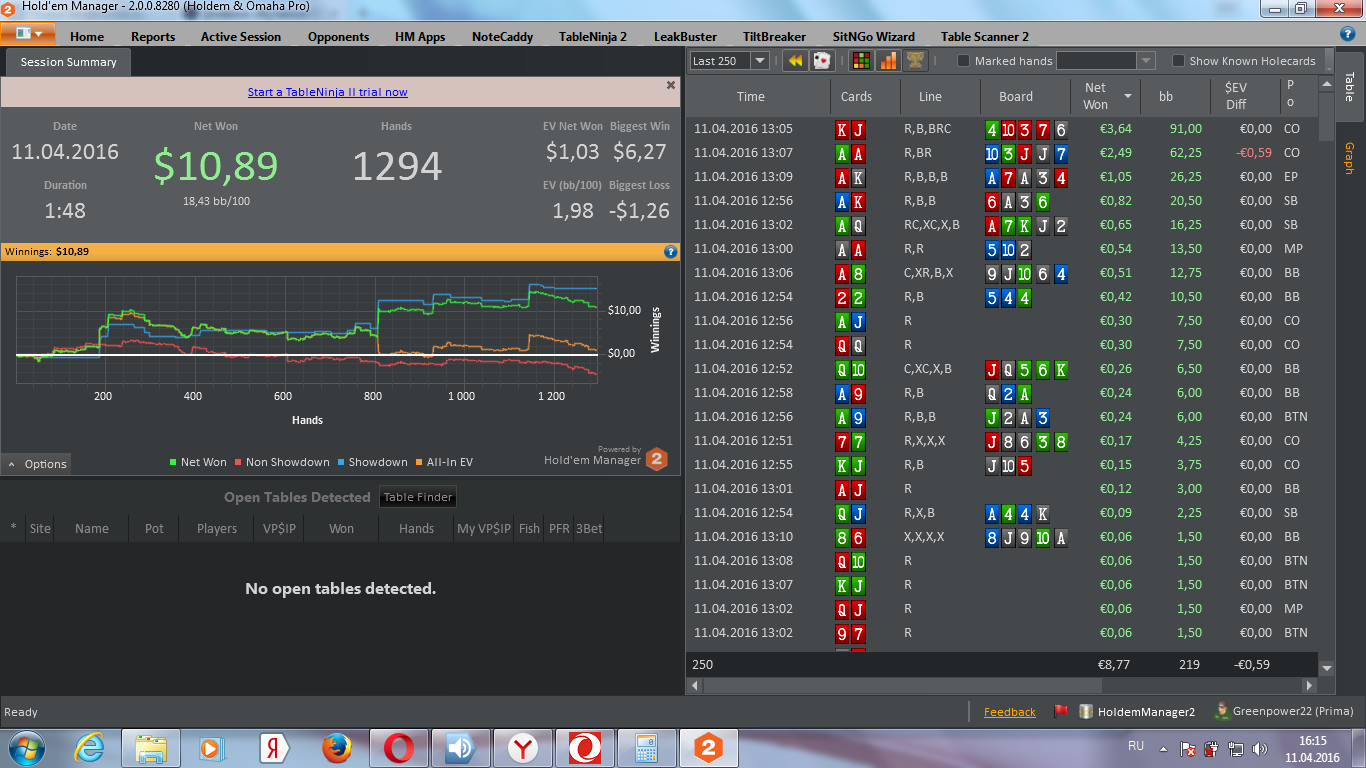Open the Hold'em Manager application menu button

pyautogui.click(x=28, y=33)
